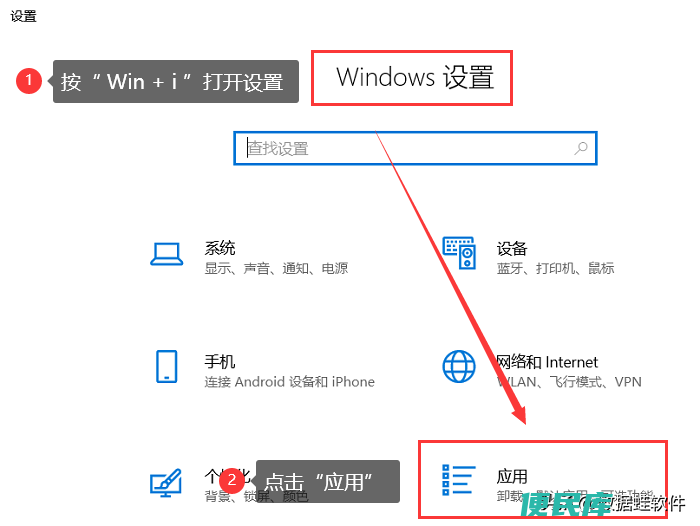Open the 系统 settings category
Screen dimensions: 700x526
click(220, 248)
